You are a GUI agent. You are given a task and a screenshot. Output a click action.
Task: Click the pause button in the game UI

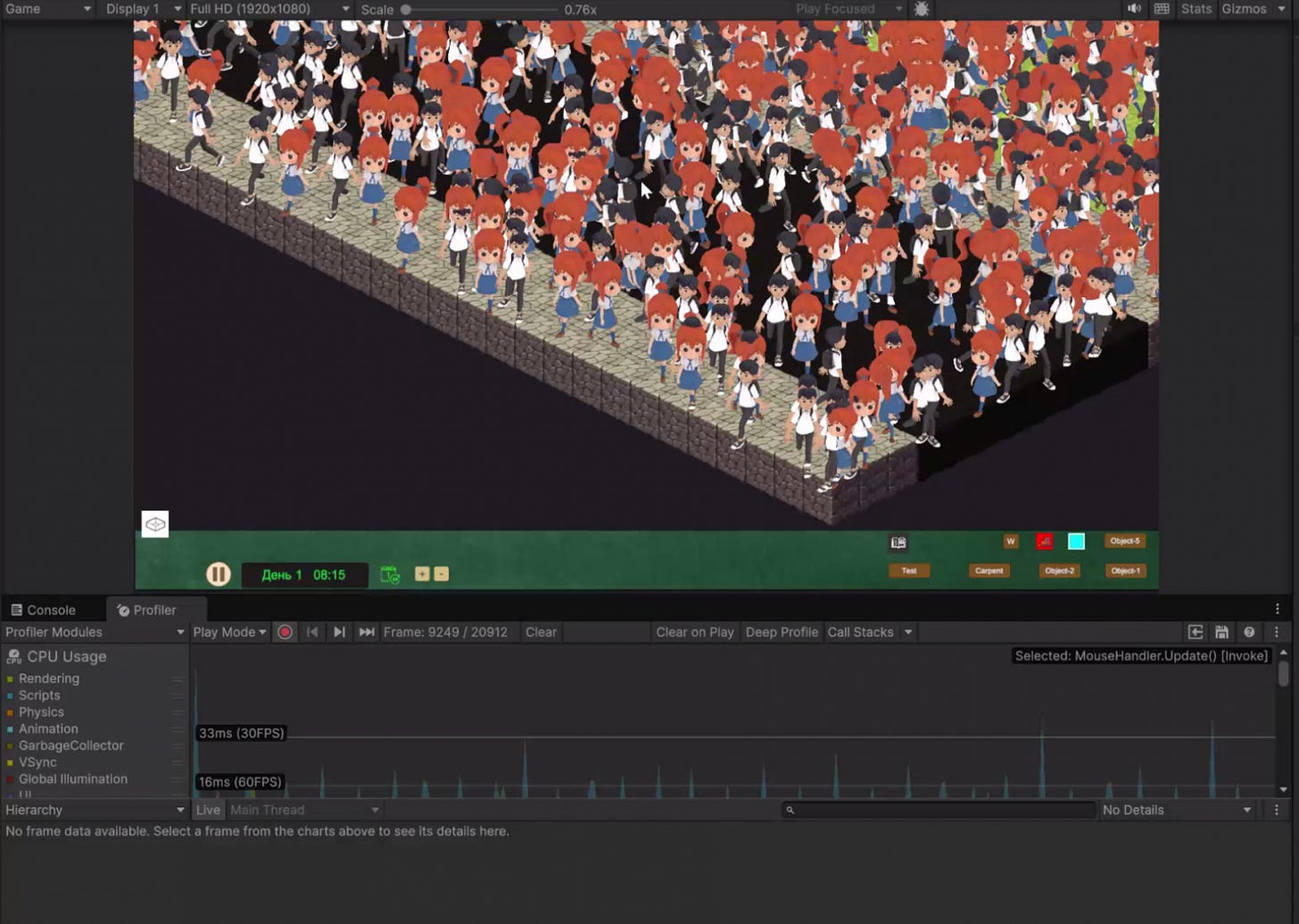pos(219,574)
